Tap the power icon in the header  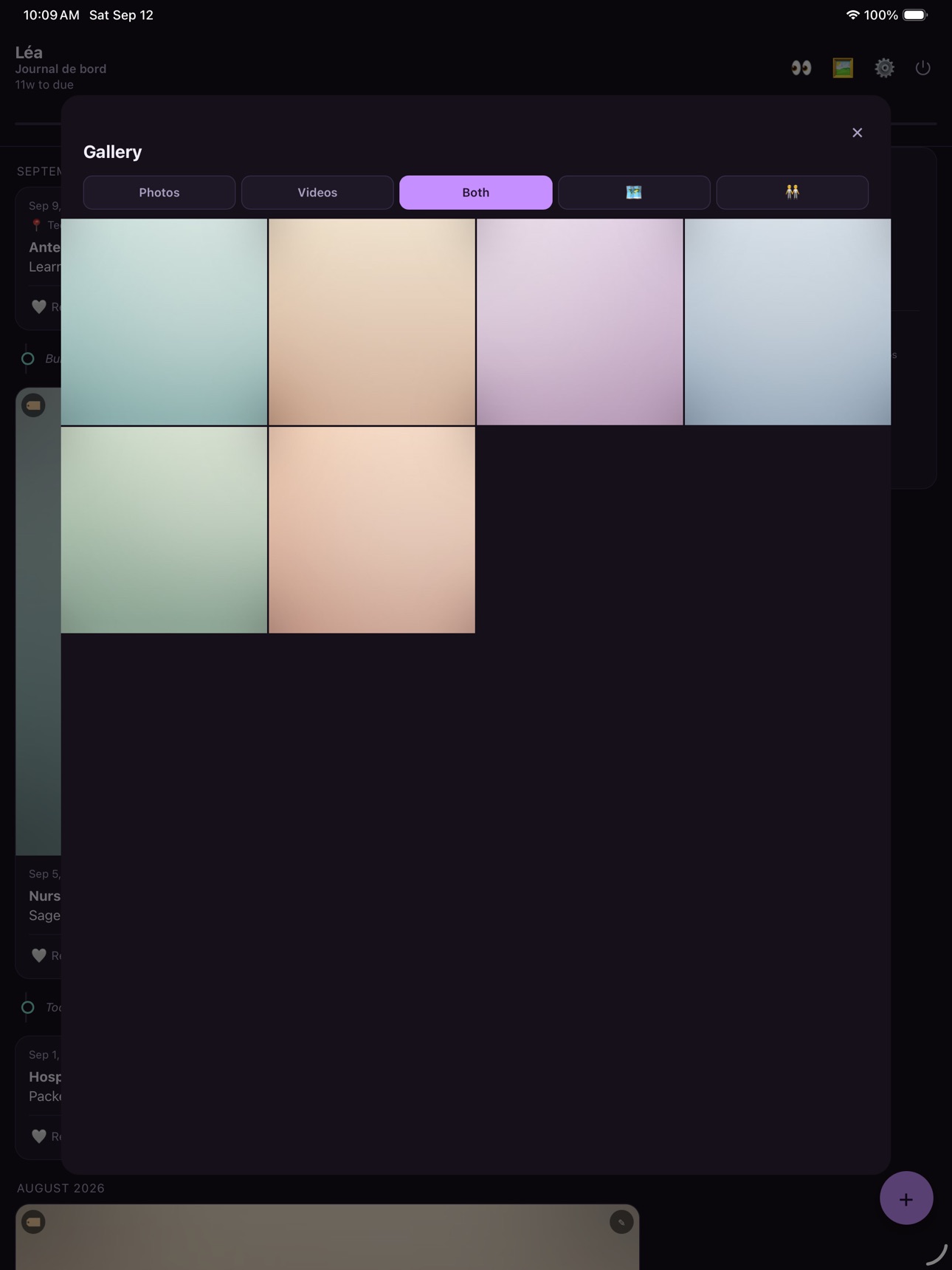tap(922, 68)
